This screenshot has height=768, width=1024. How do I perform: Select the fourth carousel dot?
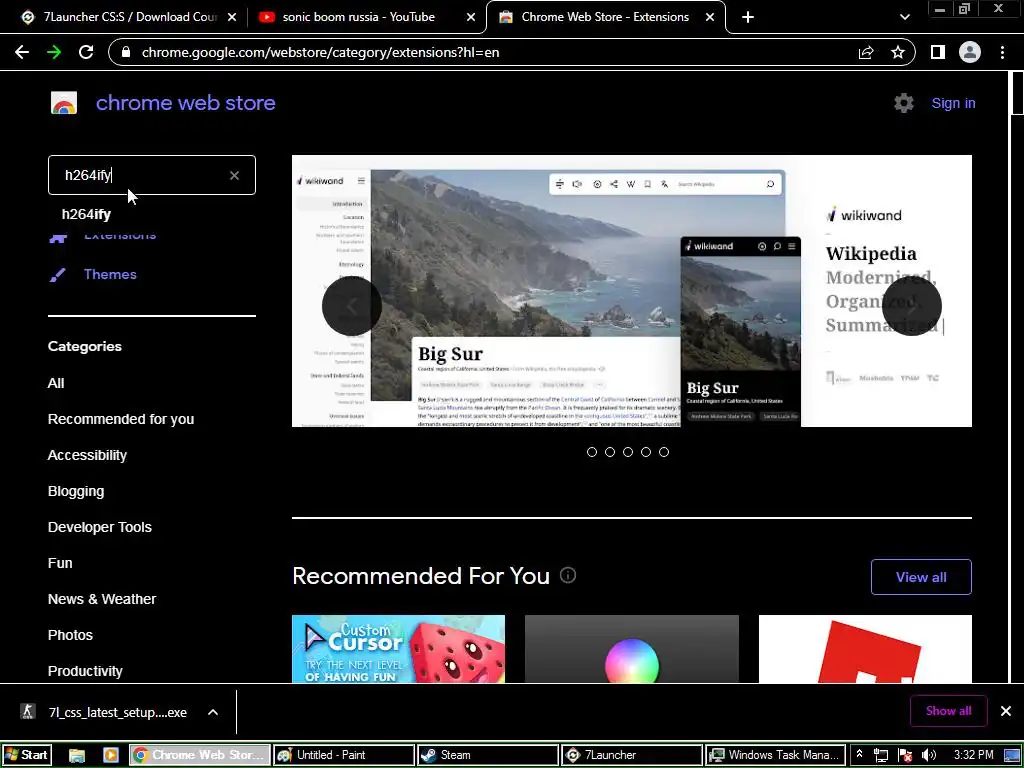[646, 452]
